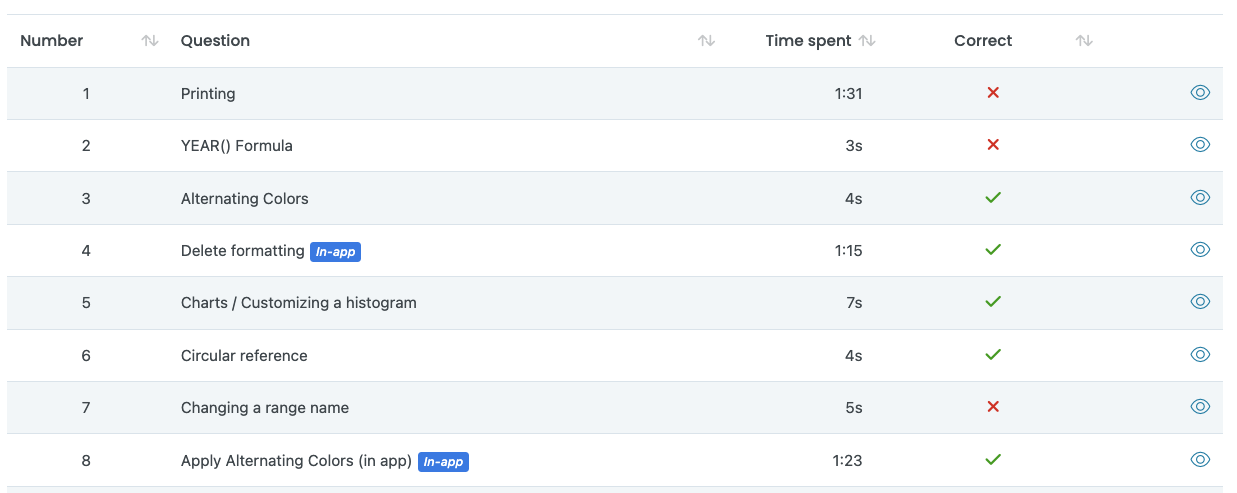Sort by Question using sort arrows

[x=706, y=41]
